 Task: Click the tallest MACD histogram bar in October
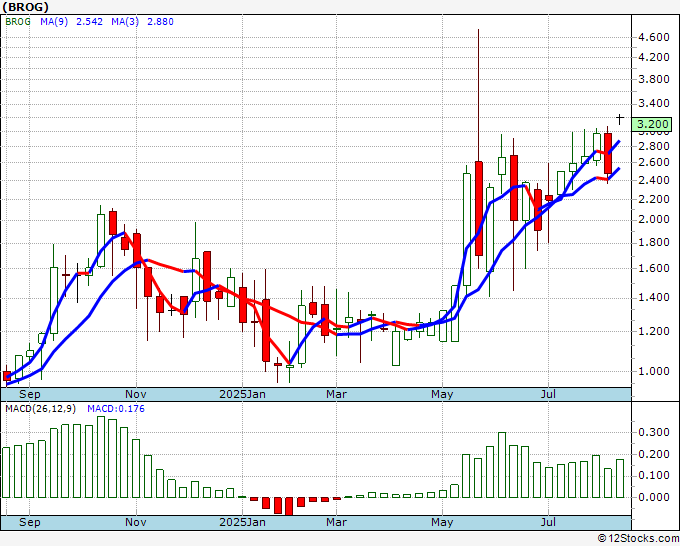click(101, 457)
